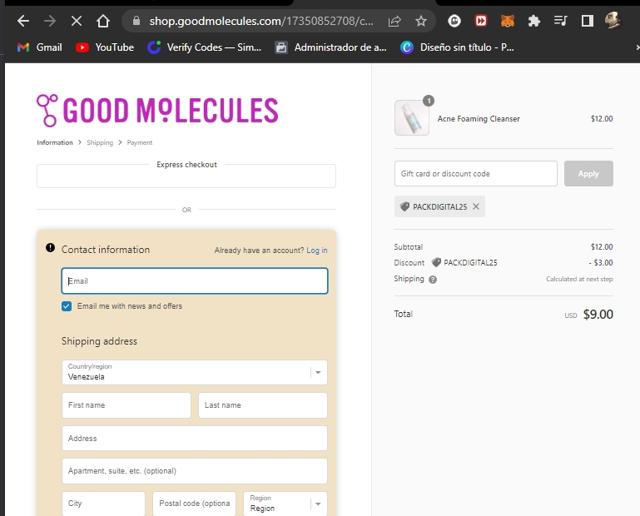View site security lock info
The width and height of the screenshot is (640, 516).
click(137, 21)
